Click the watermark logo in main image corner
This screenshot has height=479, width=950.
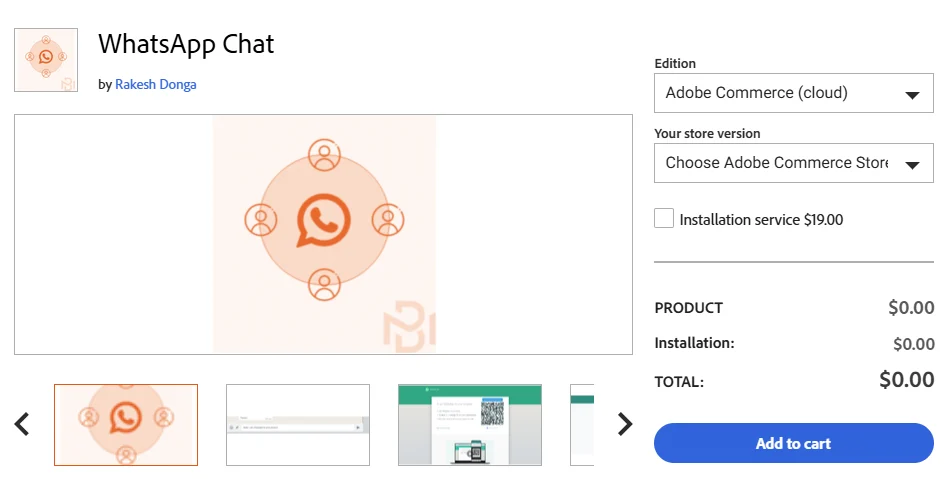tap(410, 332)
